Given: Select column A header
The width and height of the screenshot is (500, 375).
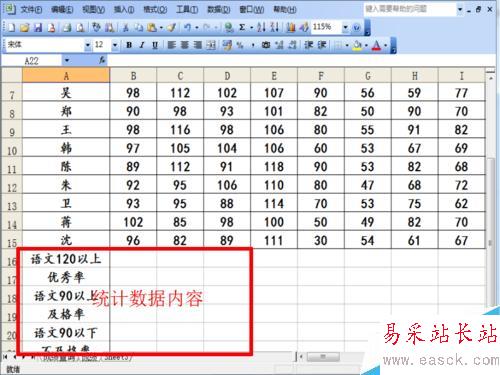Looking at the screenshot, I should click(x=66, y=76).
